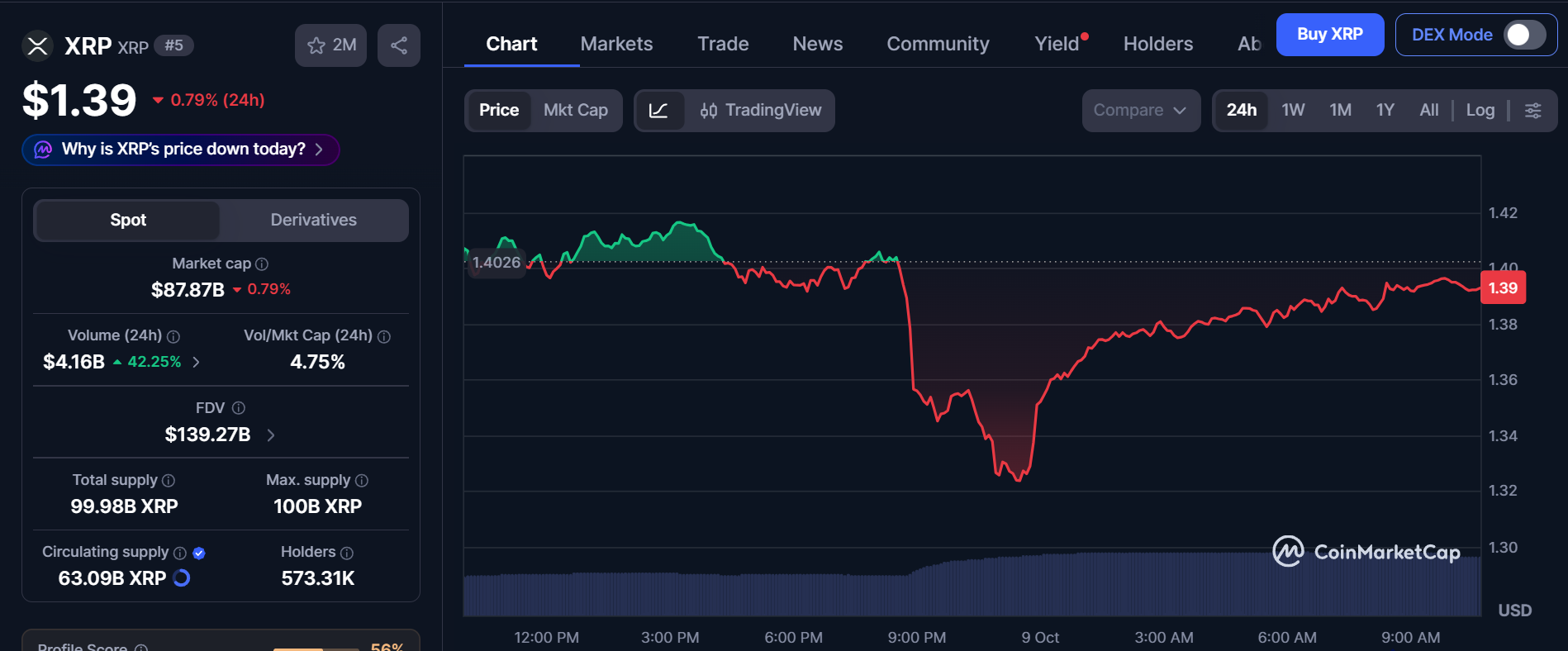The image size is (1568, 651).
Task: Click the red 1.39 current price label
Action: [x=1503, y=288]
